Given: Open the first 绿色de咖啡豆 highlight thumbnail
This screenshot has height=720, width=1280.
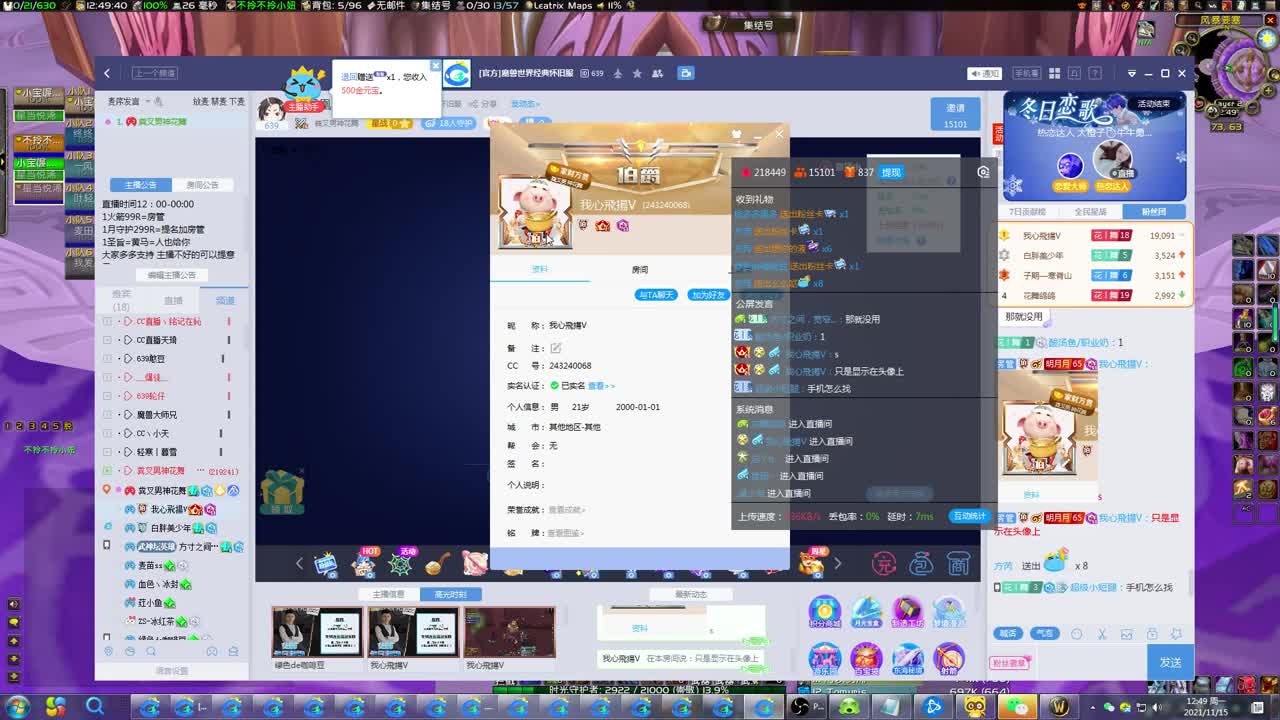Looking at the screenshot, I should [x=317, y=632].
